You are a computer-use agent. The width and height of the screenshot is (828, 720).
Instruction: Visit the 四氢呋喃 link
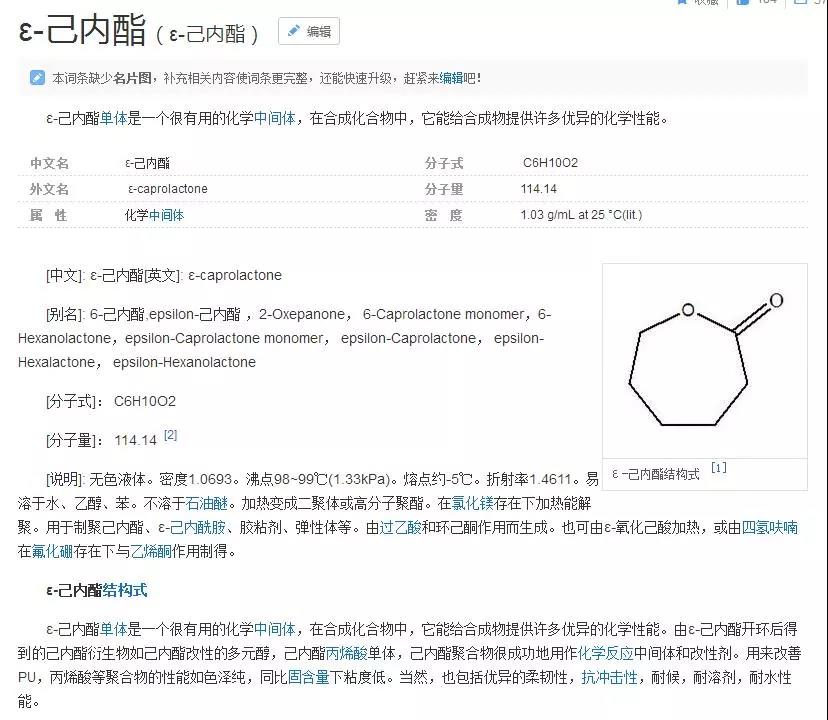pos(770,527)
